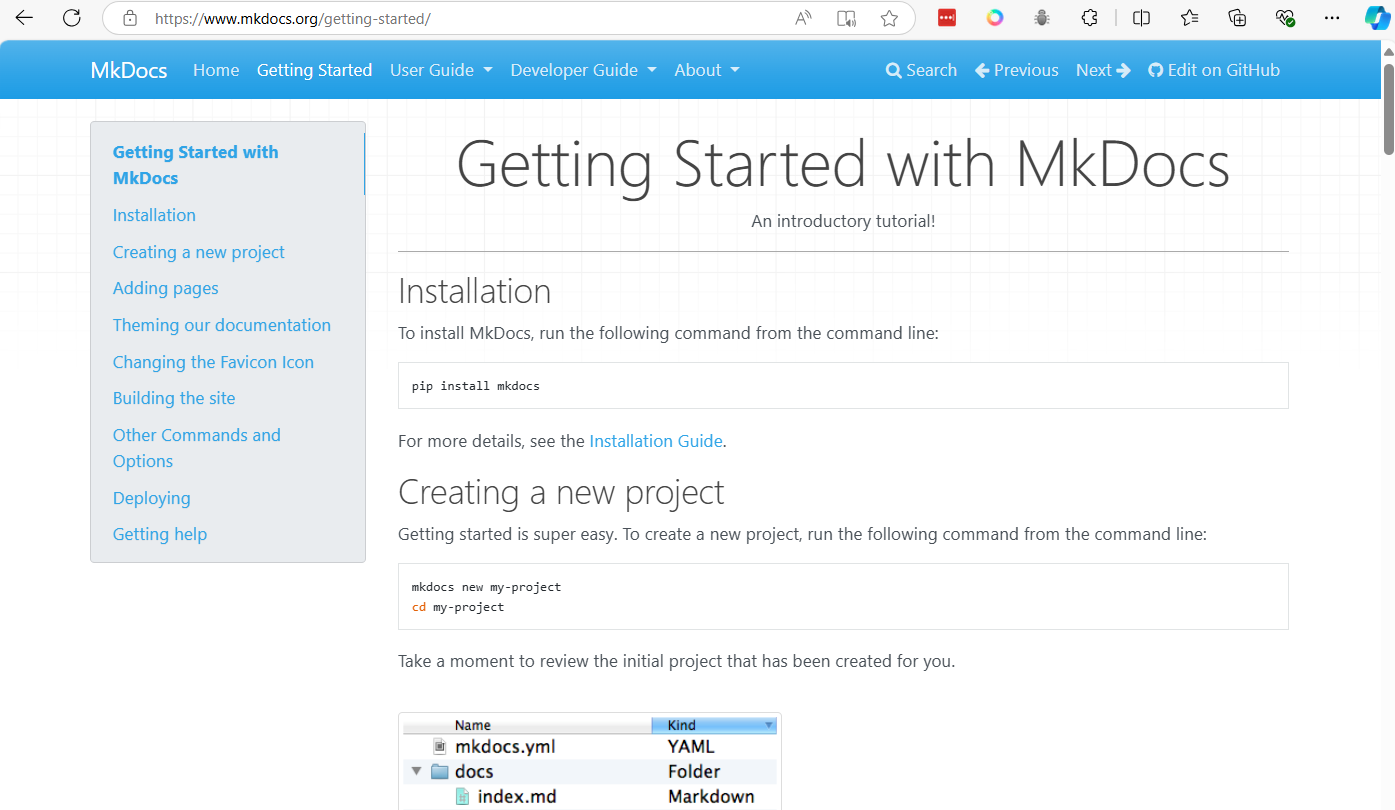Expand the User Guide dropdown
The height and width of the screenshot is (810, 1395).
(x=441, y=70)
